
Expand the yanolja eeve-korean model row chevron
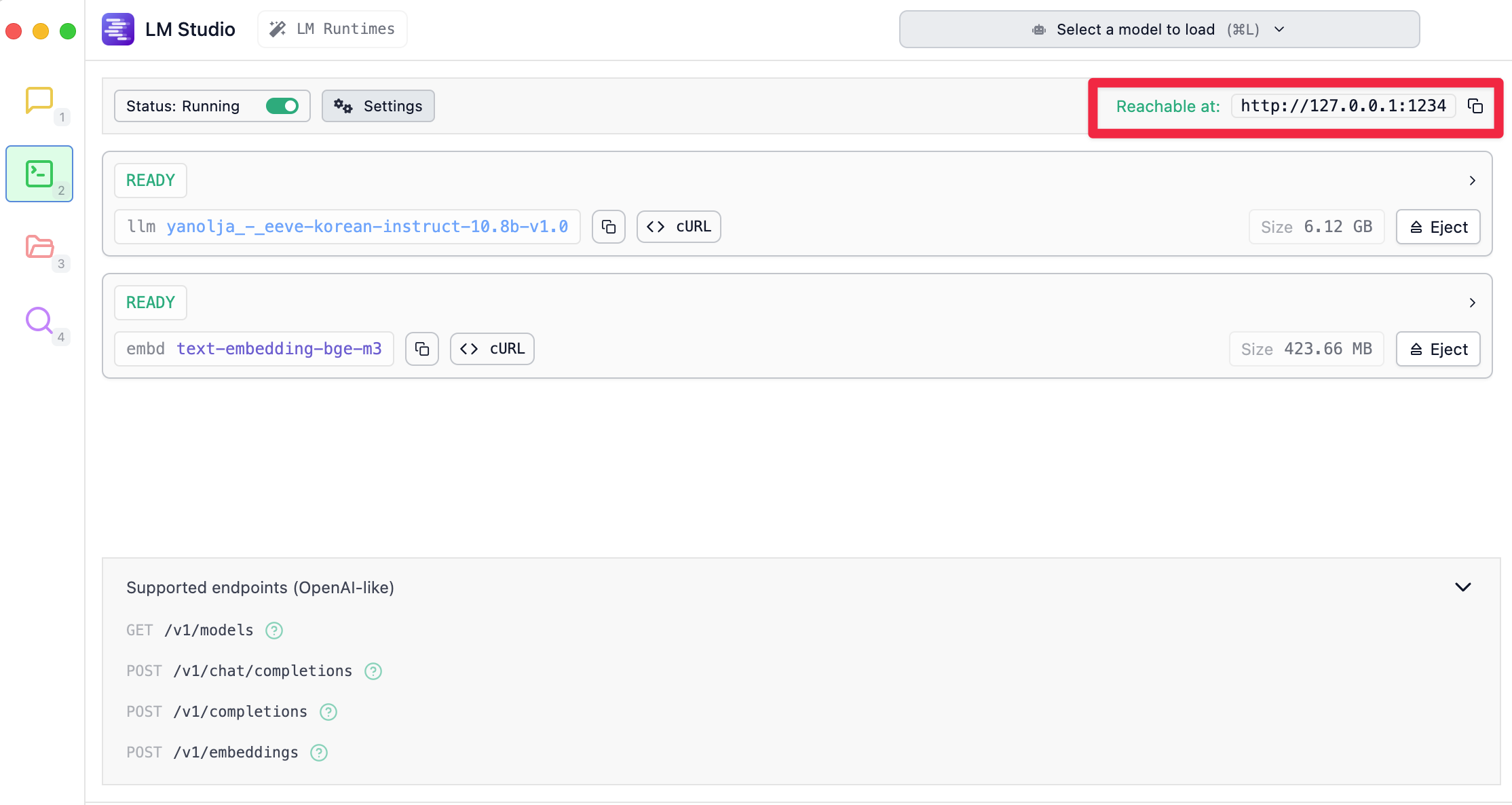tap(1472, 181)
